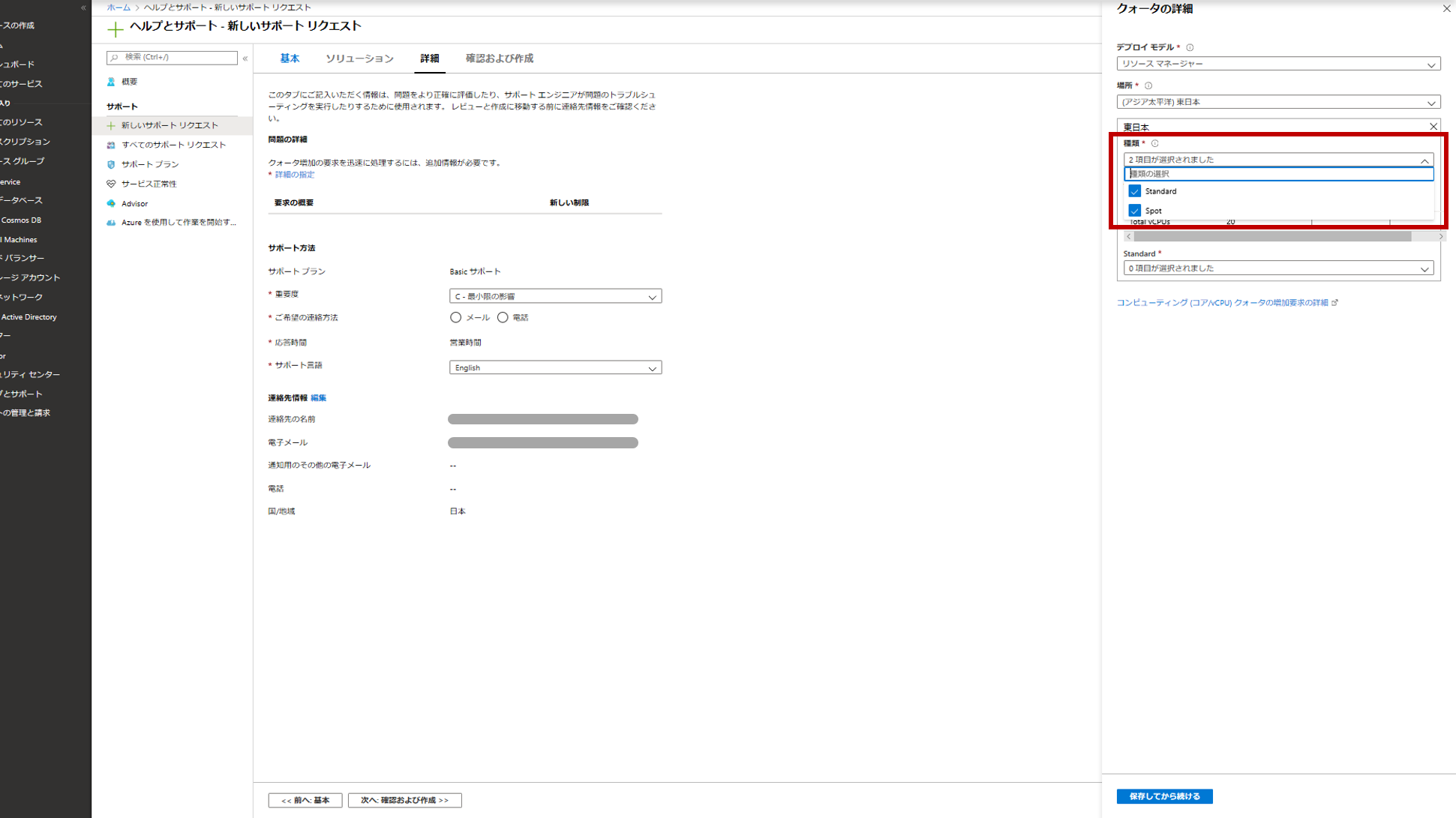1456x818 pixels.
Task: Click the サポート プラン shield icon
Action: (111, 164)
